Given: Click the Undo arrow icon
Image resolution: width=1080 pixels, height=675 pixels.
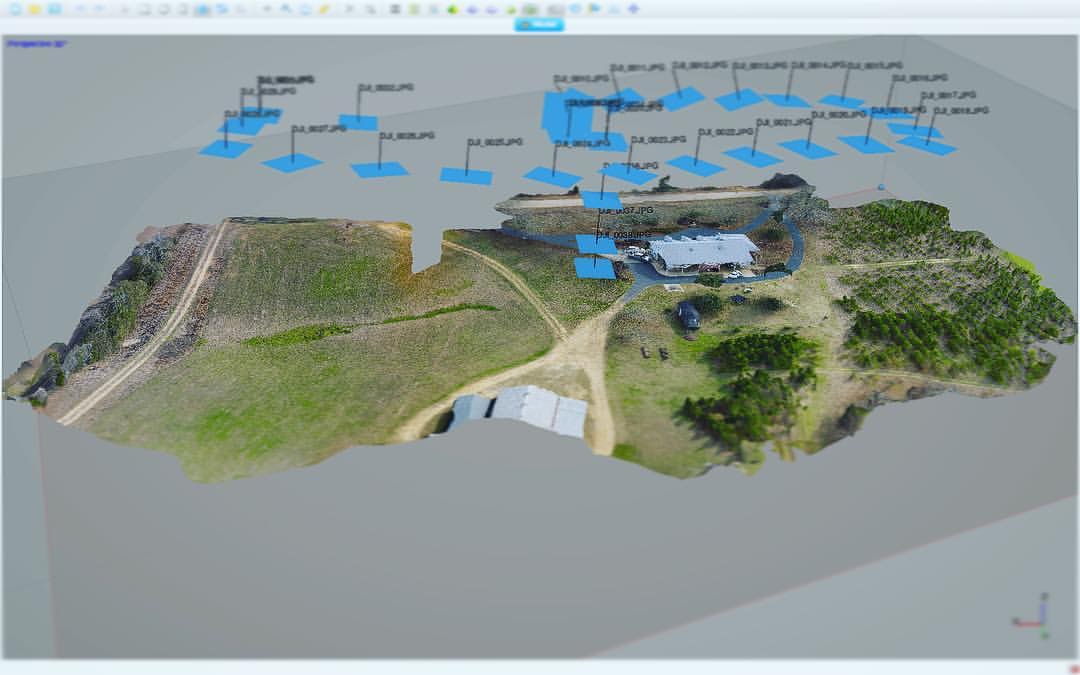Looking at the screenshot, I should (80, 8).
